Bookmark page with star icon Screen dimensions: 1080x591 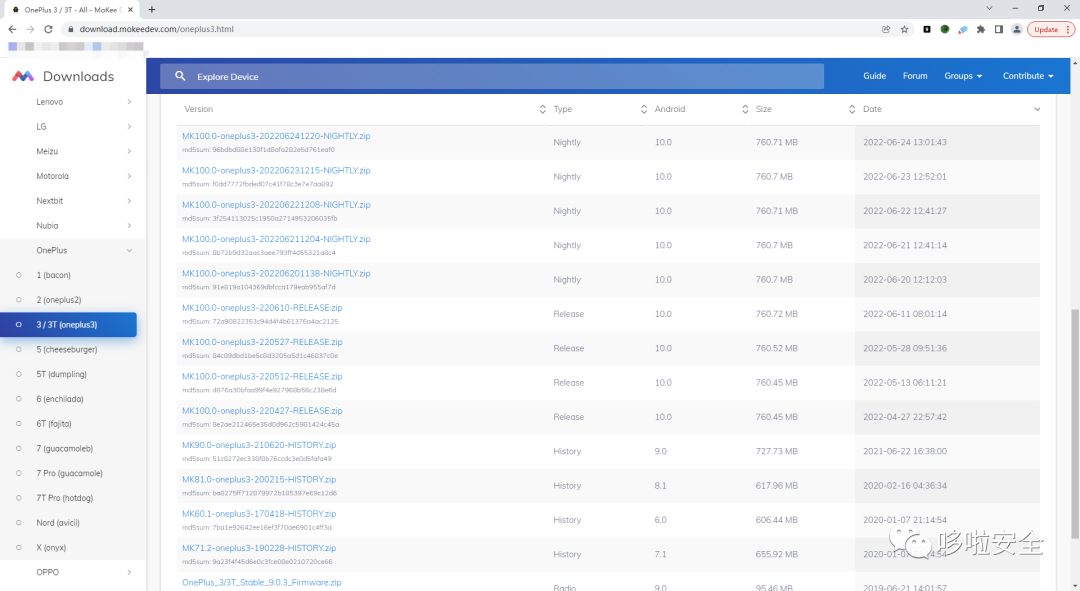pyautogui.click(x=904, y=29)
